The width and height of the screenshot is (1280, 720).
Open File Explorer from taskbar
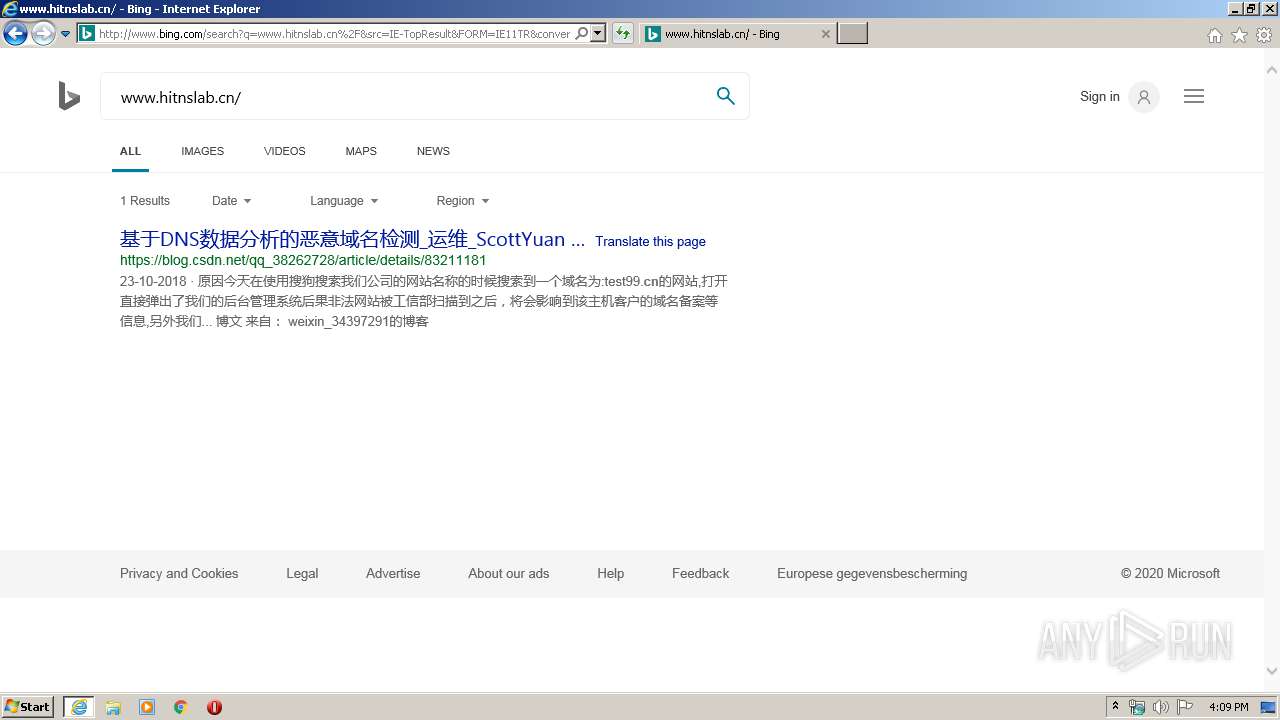[113, 707]
